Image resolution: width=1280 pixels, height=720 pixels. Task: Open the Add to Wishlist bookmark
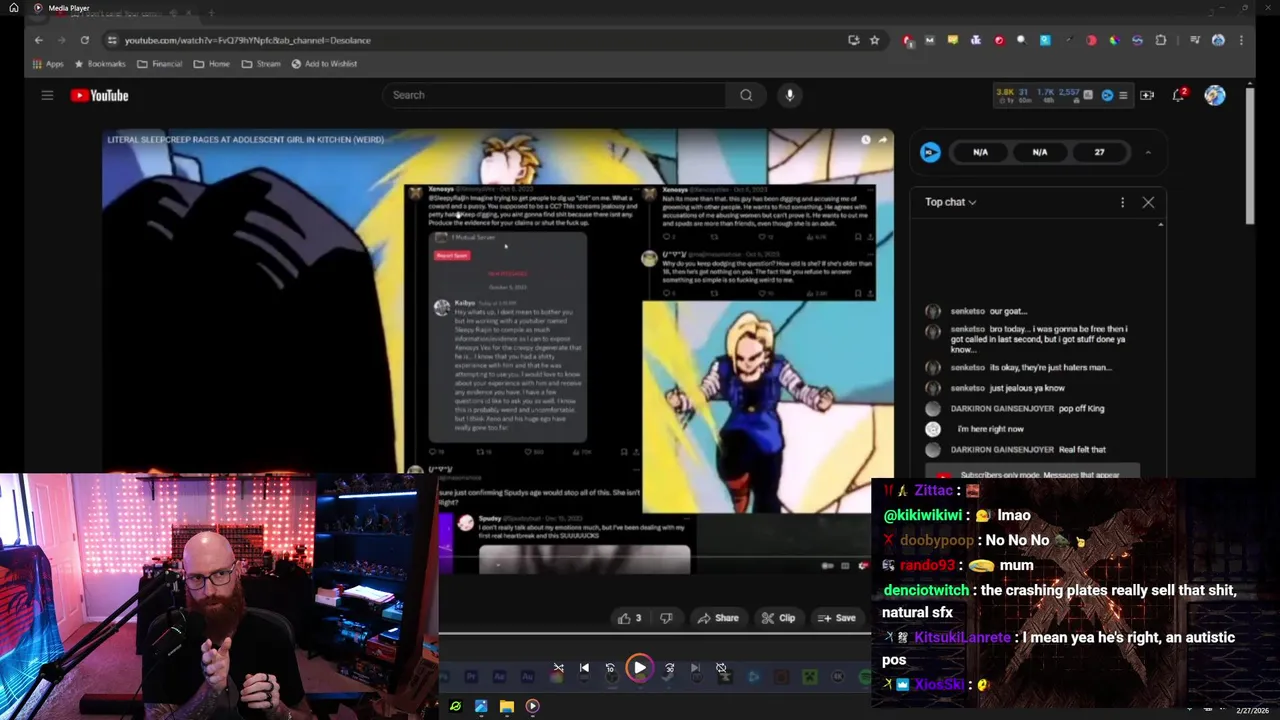coord(324,64)
